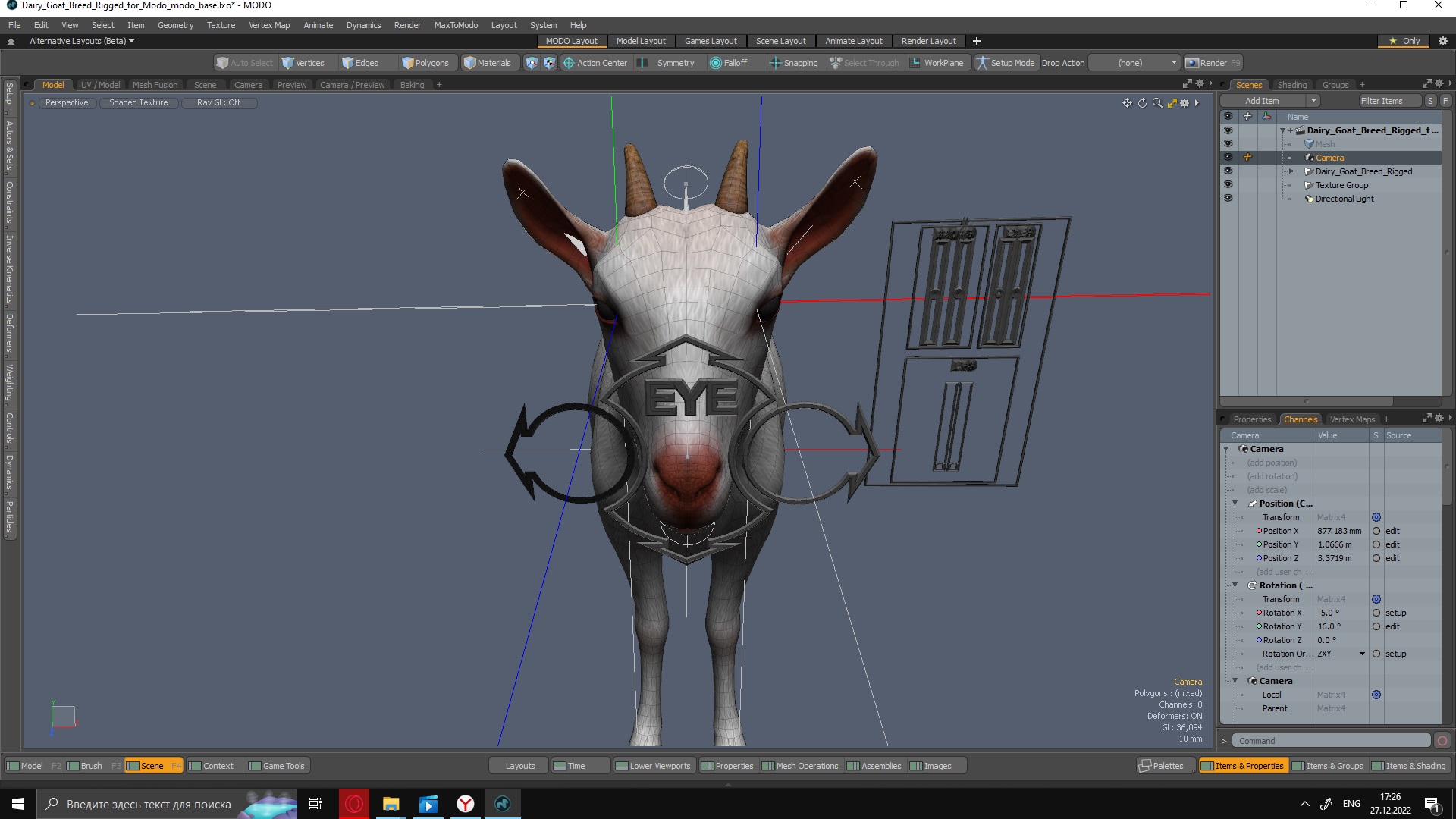Viewport: 1456px width, 819px height.
Task: Expand Dairy_Goat_Breed_Rigged tree item
Action: (1291, 171)
